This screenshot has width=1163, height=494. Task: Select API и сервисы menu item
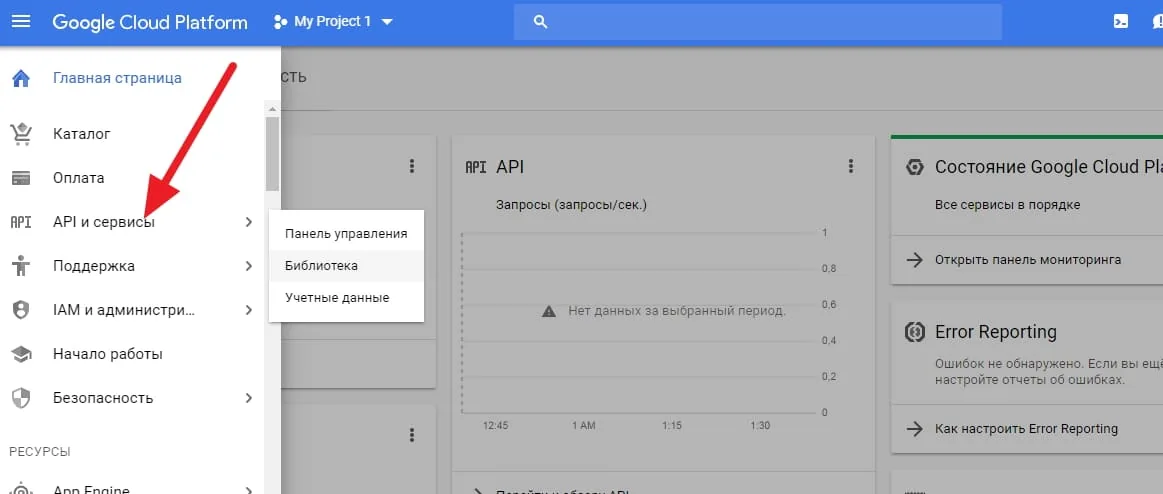pyautogui.click(x=104, y=222)
